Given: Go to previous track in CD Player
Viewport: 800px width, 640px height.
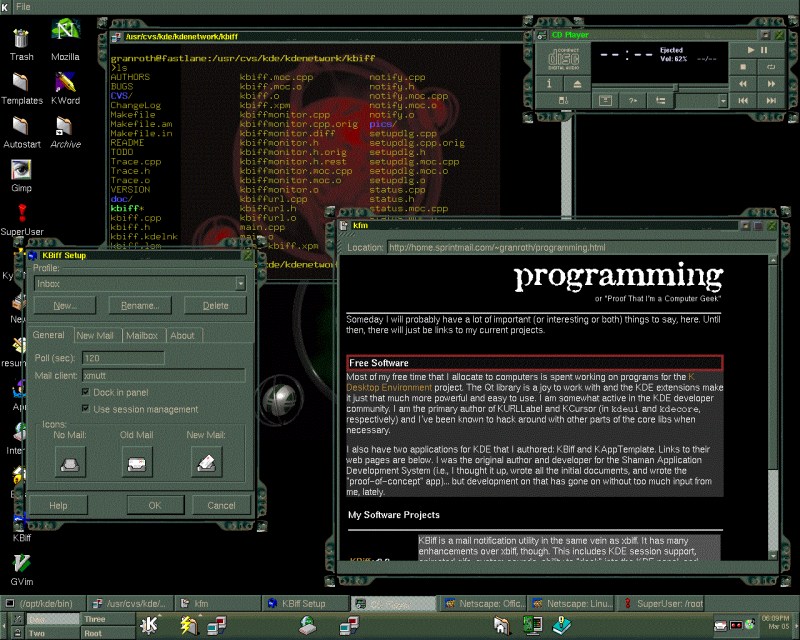Looking at the screenshot, I should click(x=743, y=101).
